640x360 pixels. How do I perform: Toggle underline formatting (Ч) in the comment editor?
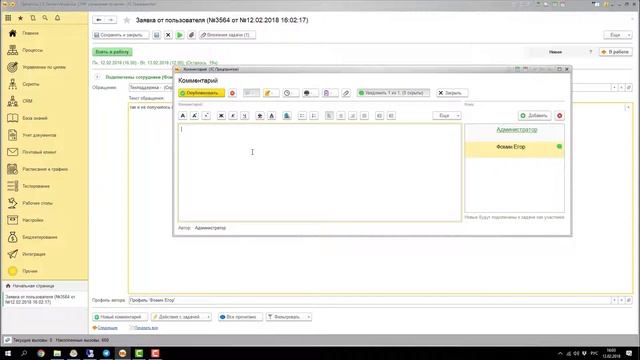(x=245, y=116)
